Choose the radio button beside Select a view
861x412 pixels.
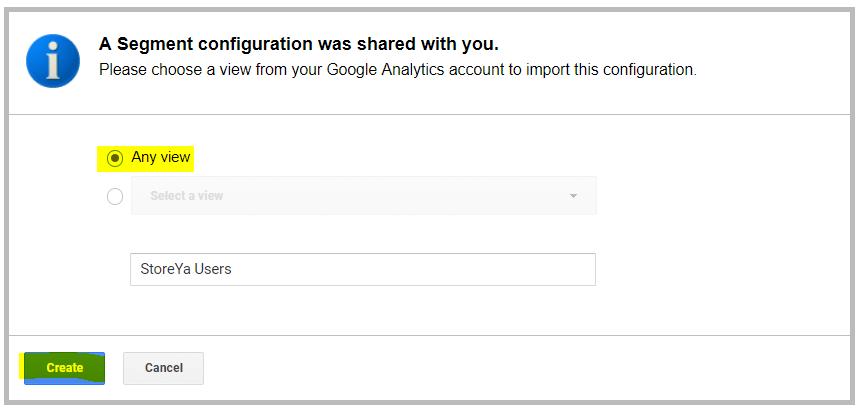tap(115, 196)
